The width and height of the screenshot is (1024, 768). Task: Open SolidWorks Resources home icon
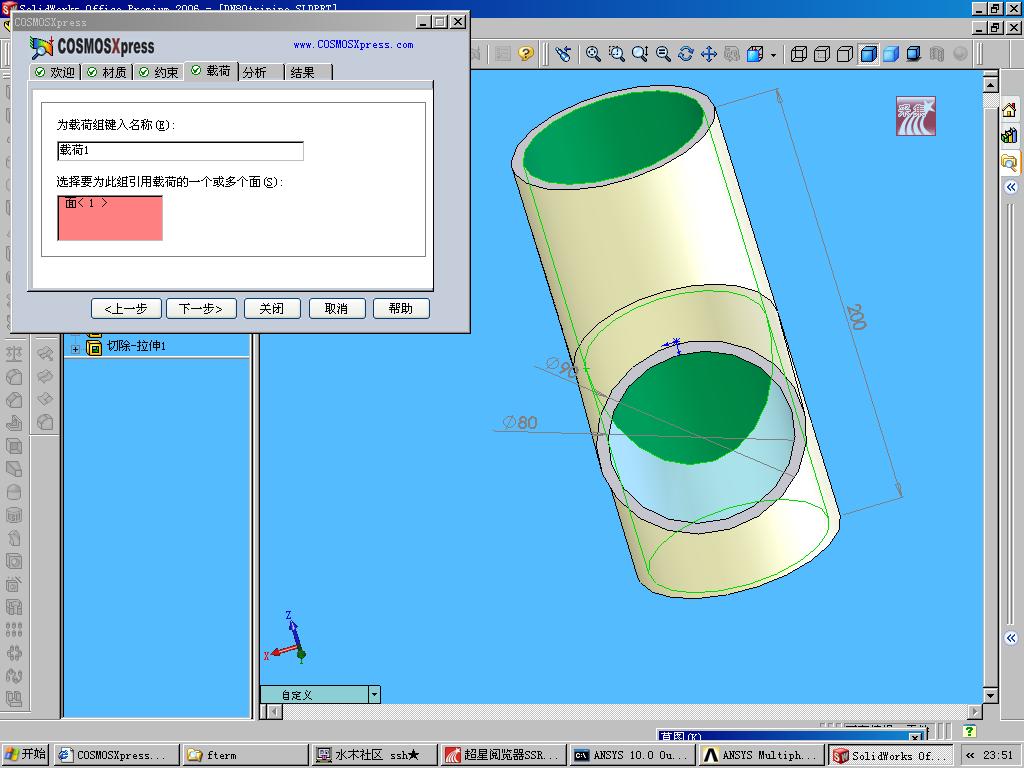point(1010,110)
